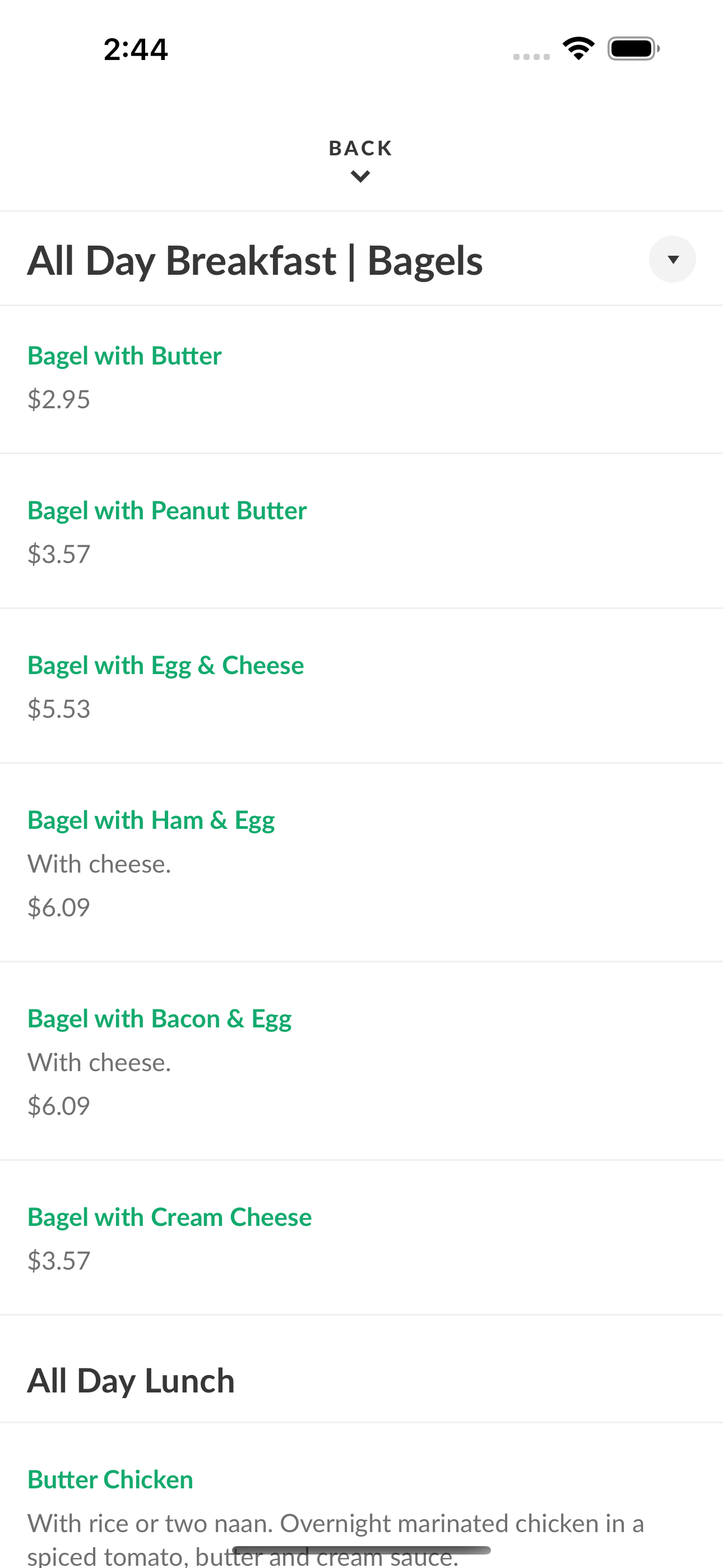
Task: Tap the $5.53 price of Egg & Cheese bagel
Action: (x=59, y=709)
